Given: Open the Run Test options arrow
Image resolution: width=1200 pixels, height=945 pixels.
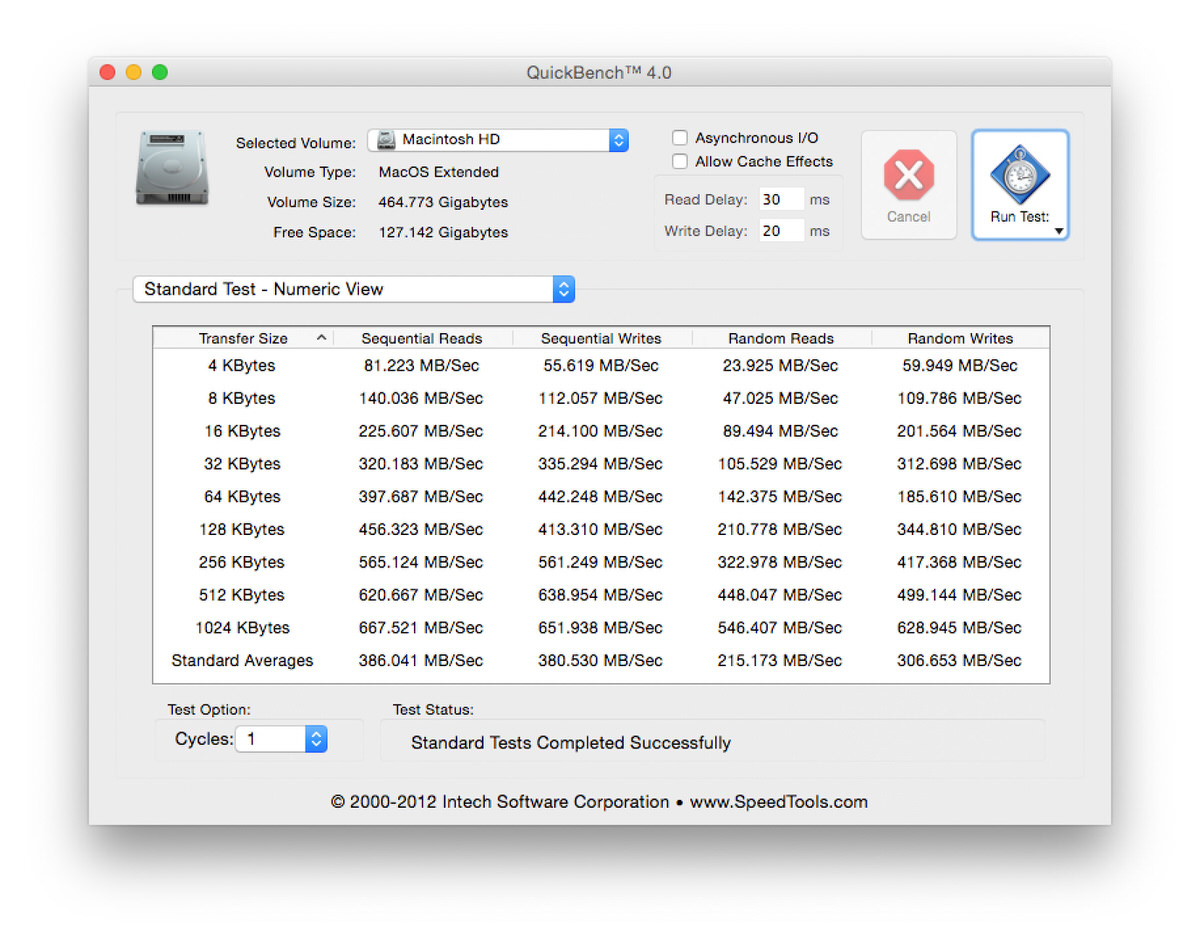Looking at the screenshot, I should (1058, 231).
